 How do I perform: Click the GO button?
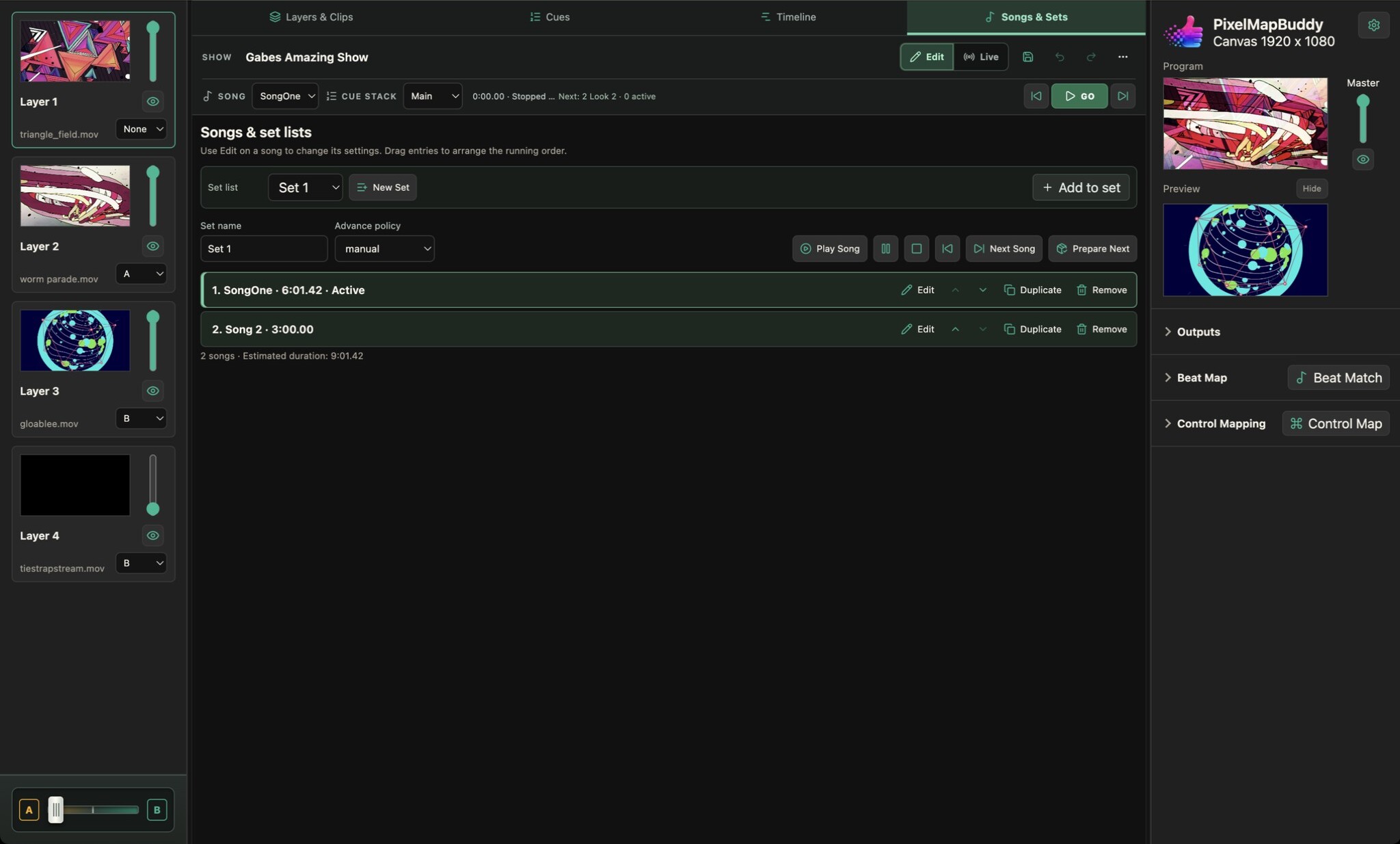tap(1079, 96)
